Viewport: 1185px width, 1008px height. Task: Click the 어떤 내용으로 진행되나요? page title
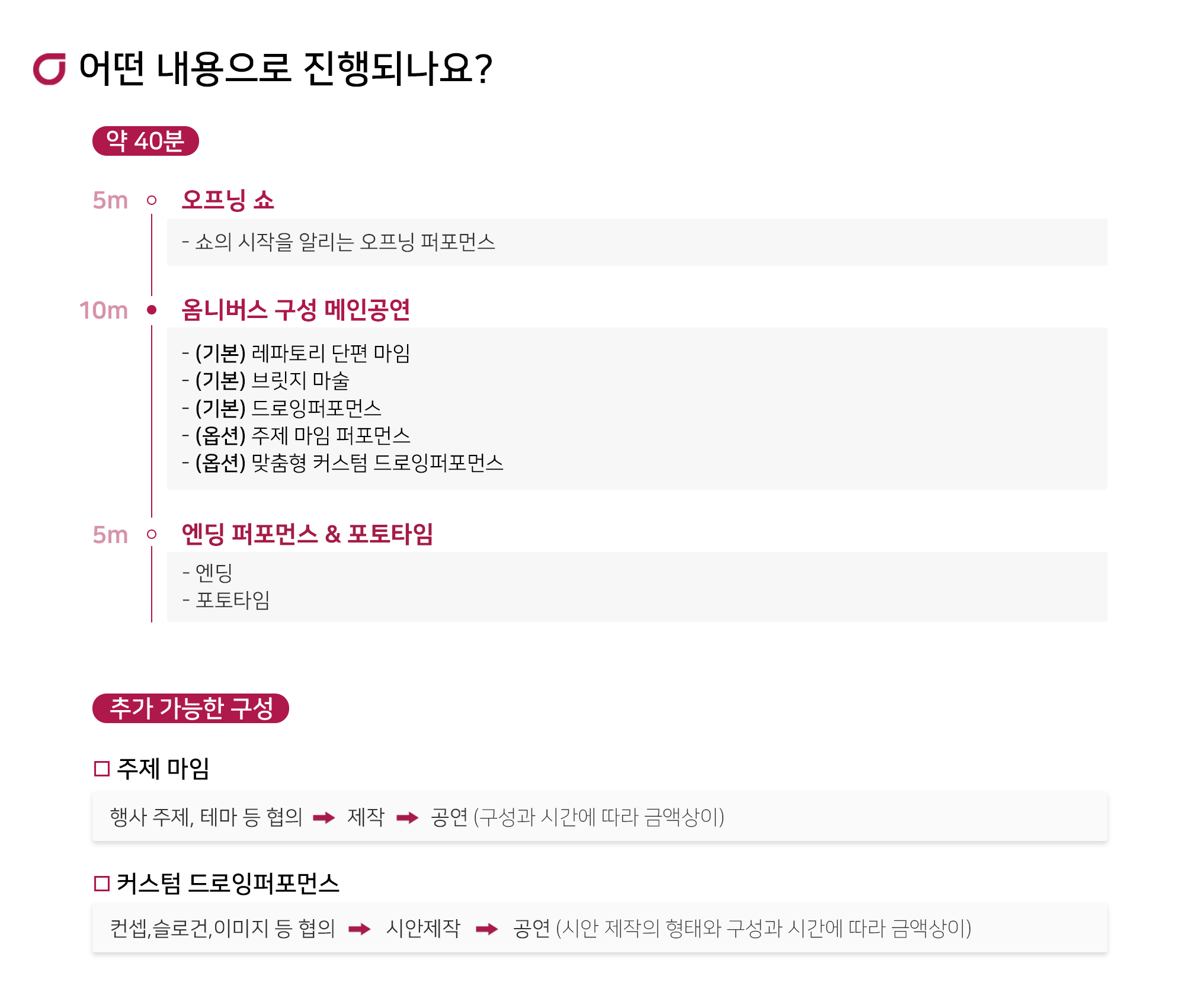coord(285,69)
